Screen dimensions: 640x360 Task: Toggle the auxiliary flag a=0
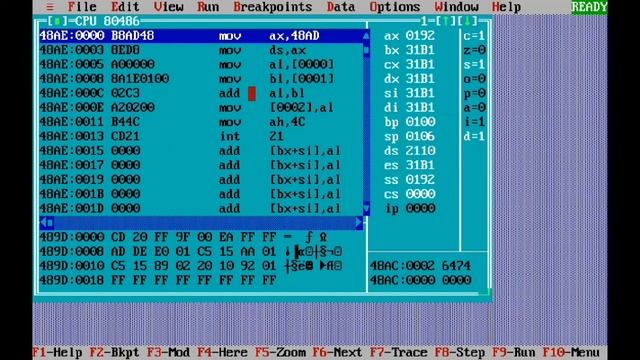(474, 108)
